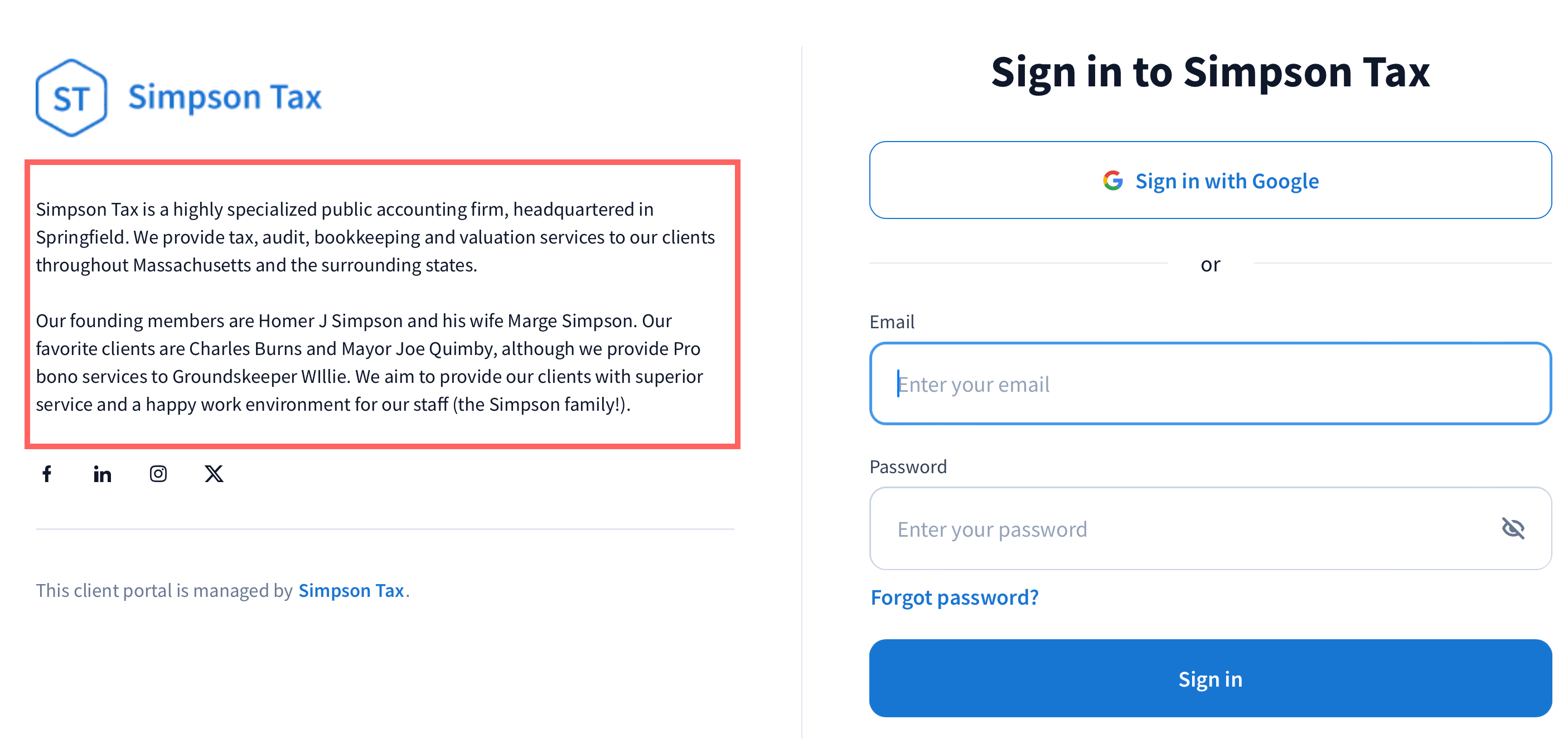This screenshot has height=739, width=1568.
Task: Open the LinkedIn social link
Action: click(x=102, y=473)
